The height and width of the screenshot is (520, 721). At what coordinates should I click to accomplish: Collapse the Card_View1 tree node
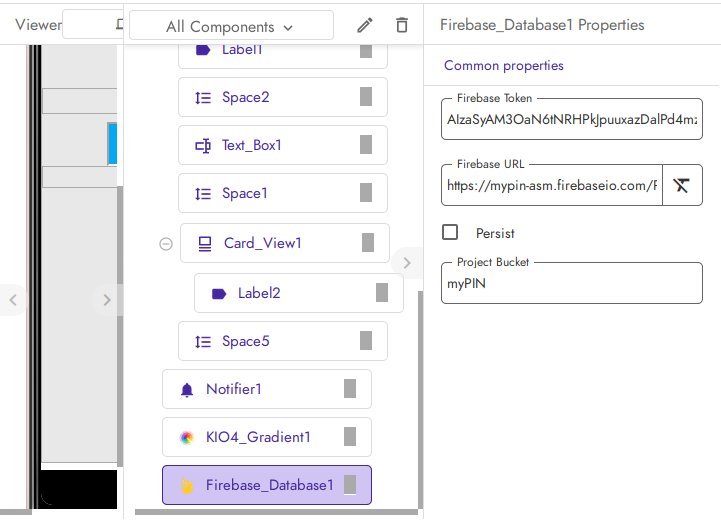(x=166, y=243)
